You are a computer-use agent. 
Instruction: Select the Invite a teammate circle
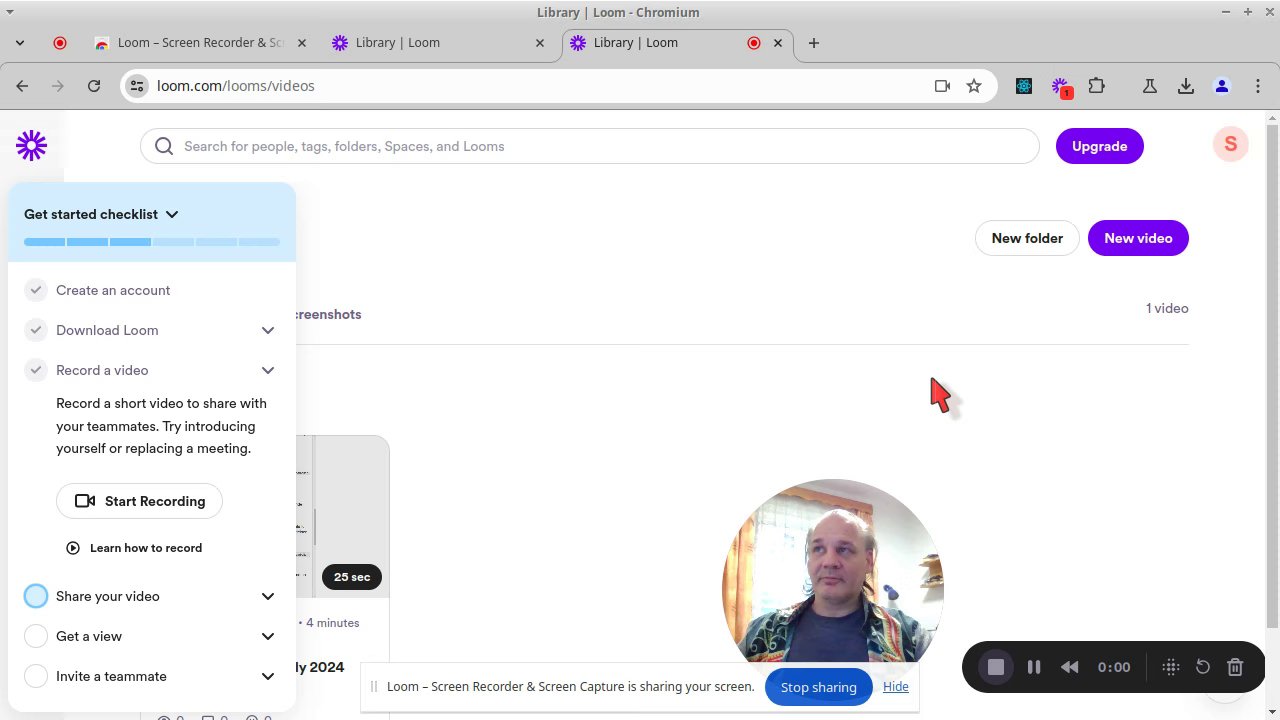pyautogui.click(x=36, y=676)
